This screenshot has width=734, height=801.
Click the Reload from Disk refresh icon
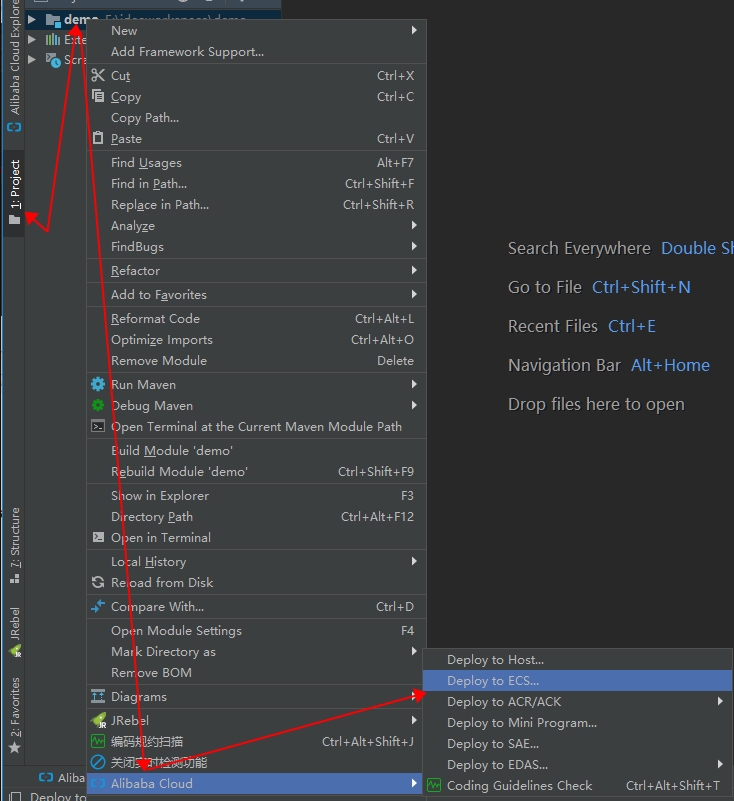98,582
